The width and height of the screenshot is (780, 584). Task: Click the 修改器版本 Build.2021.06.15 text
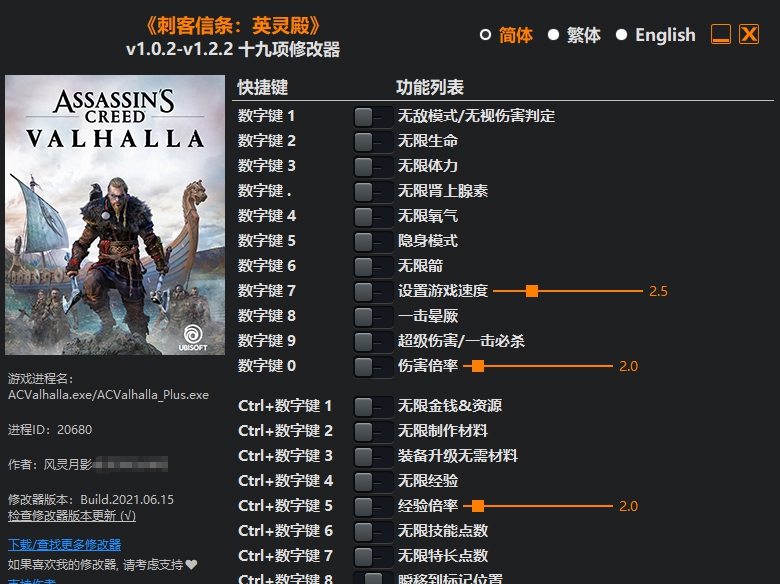pos(91,499)
